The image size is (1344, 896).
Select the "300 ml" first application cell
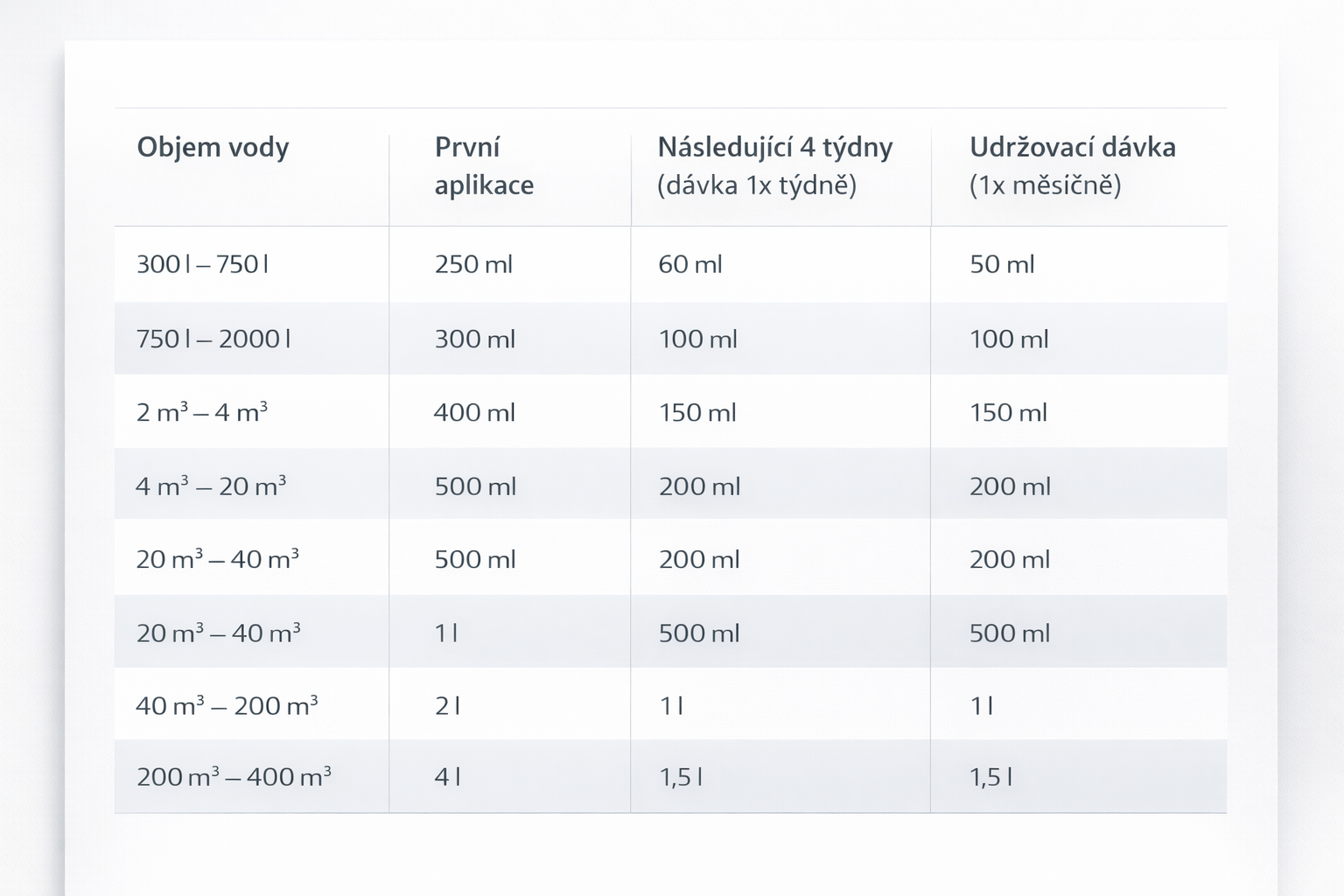475,339
